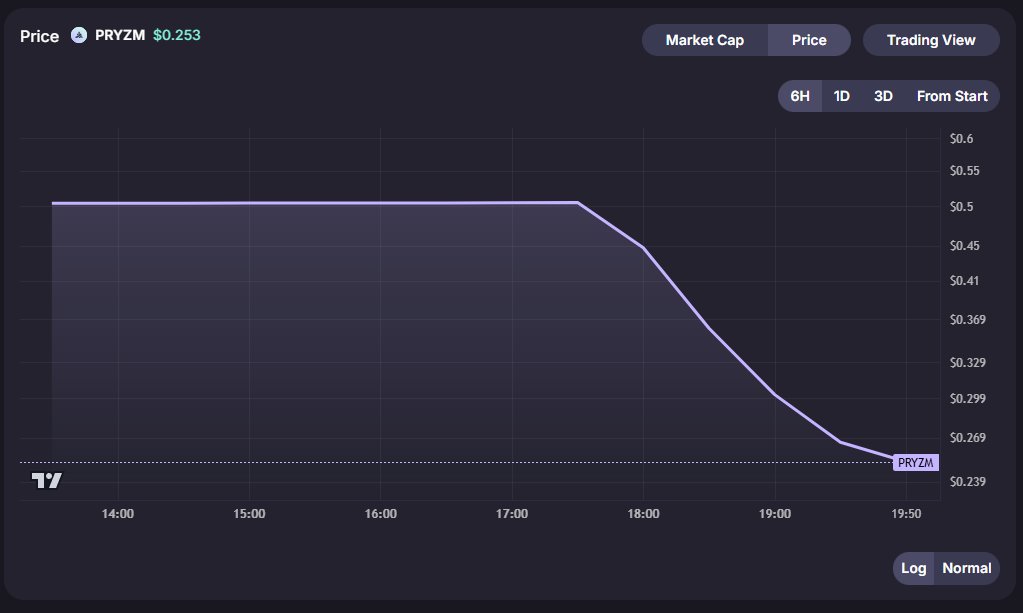Viewport: 1023px width, 613px height.
Task: Click the $0.6 axis label
Action: tap(961, 138)
